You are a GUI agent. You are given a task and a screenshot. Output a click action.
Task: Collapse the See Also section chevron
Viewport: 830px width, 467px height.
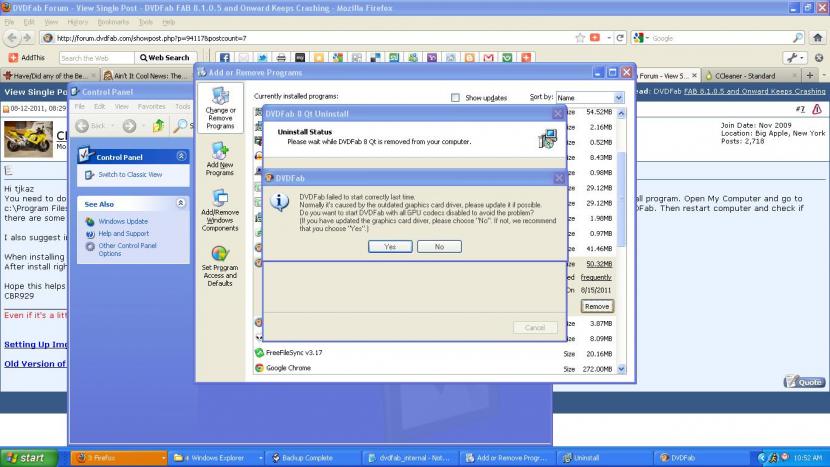pos(181,203)
